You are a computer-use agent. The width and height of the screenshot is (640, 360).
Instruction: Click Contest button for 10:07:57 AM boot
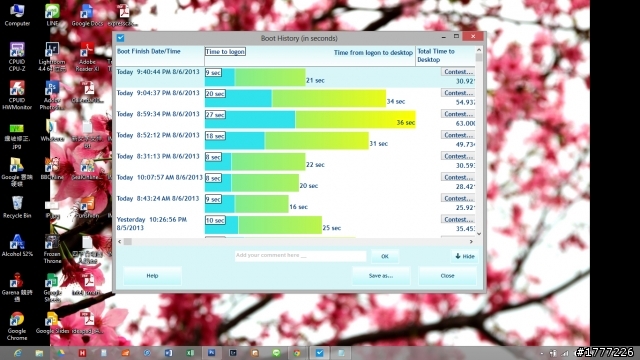tap(458, 178)
